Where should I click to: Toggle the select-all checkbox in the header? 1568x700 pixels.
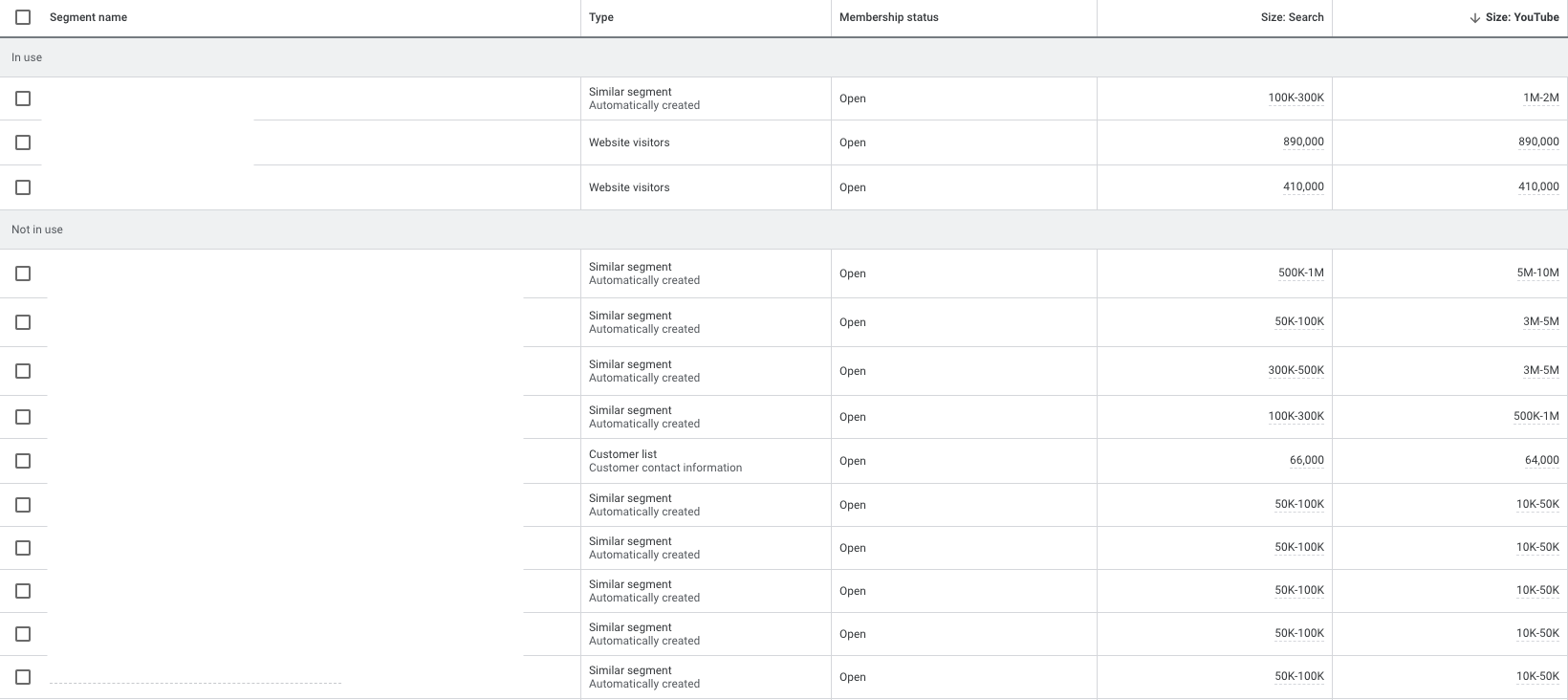[x=23, y=17]
